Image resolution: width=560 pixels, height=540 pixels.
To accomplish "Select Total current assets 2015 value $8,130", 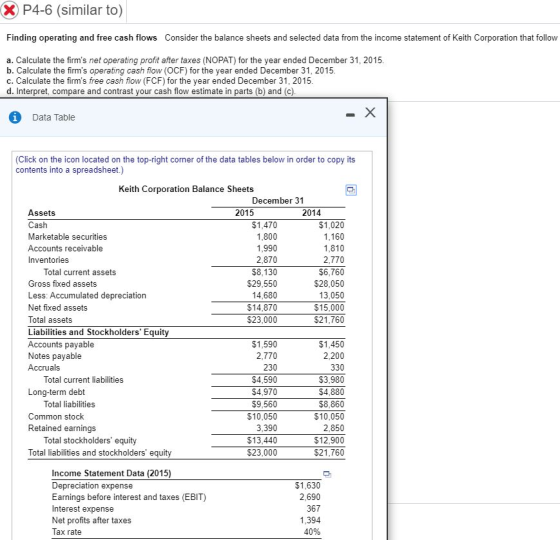I will tap(264, 272).
